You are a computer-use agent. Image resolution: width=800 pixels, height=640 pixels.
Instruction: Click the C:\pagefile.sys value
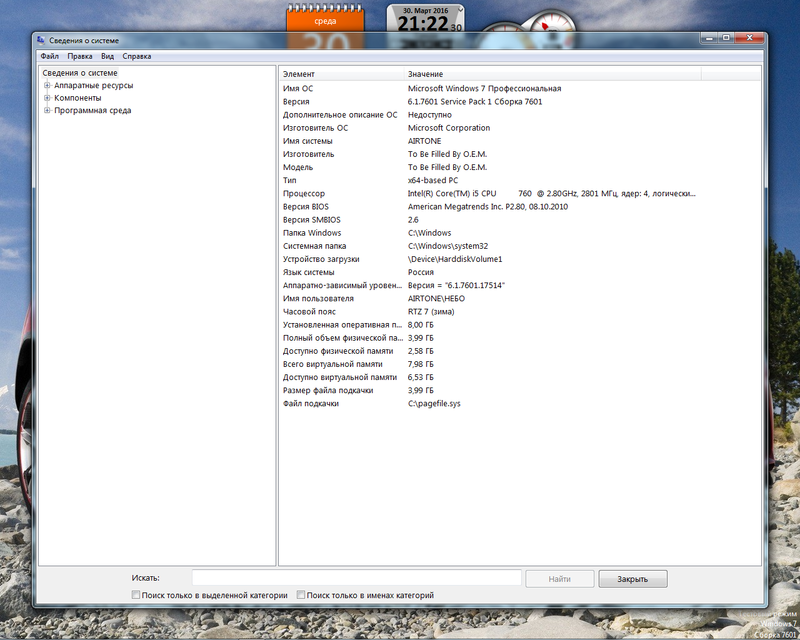(x=434, y=404)
